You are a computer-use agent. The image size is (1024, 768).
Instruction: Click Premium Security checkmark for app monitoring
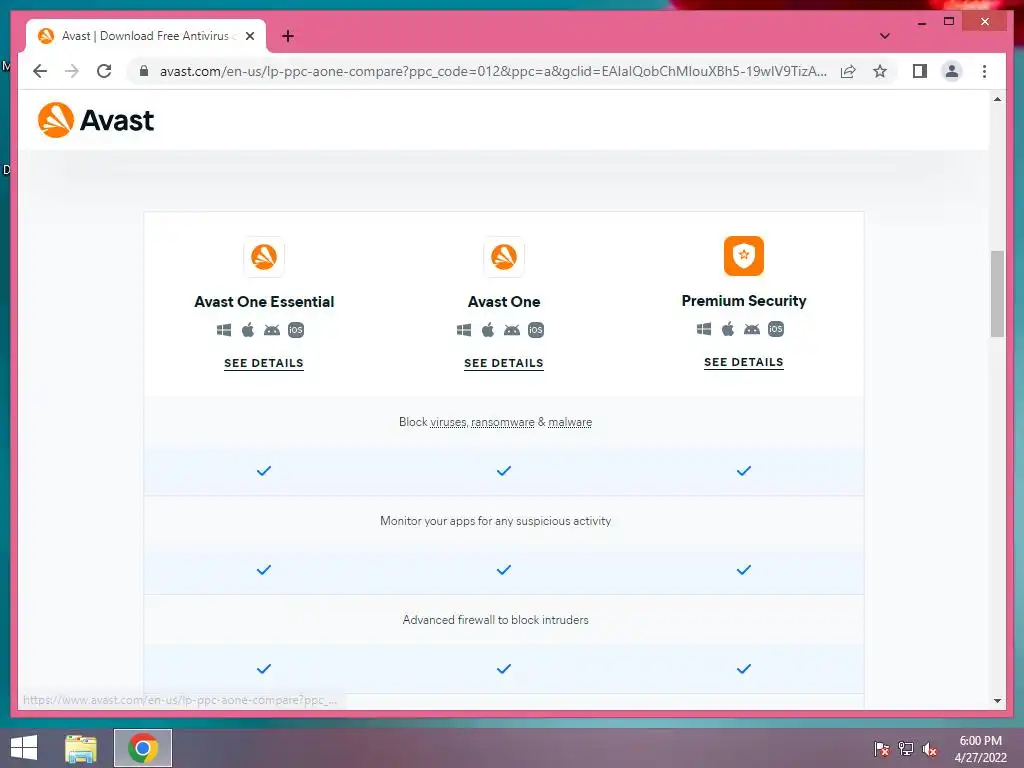tap(744, 570)
